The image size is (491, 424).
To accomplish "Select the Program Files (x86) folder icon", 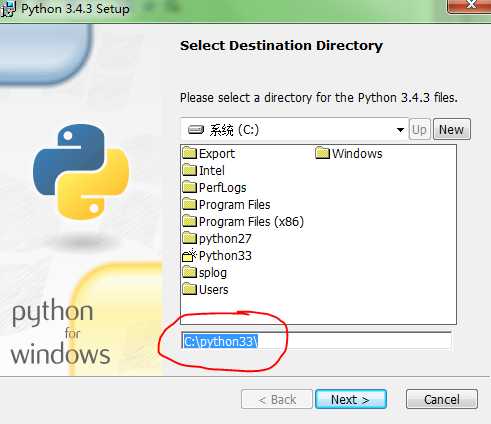I will [190, 221].
